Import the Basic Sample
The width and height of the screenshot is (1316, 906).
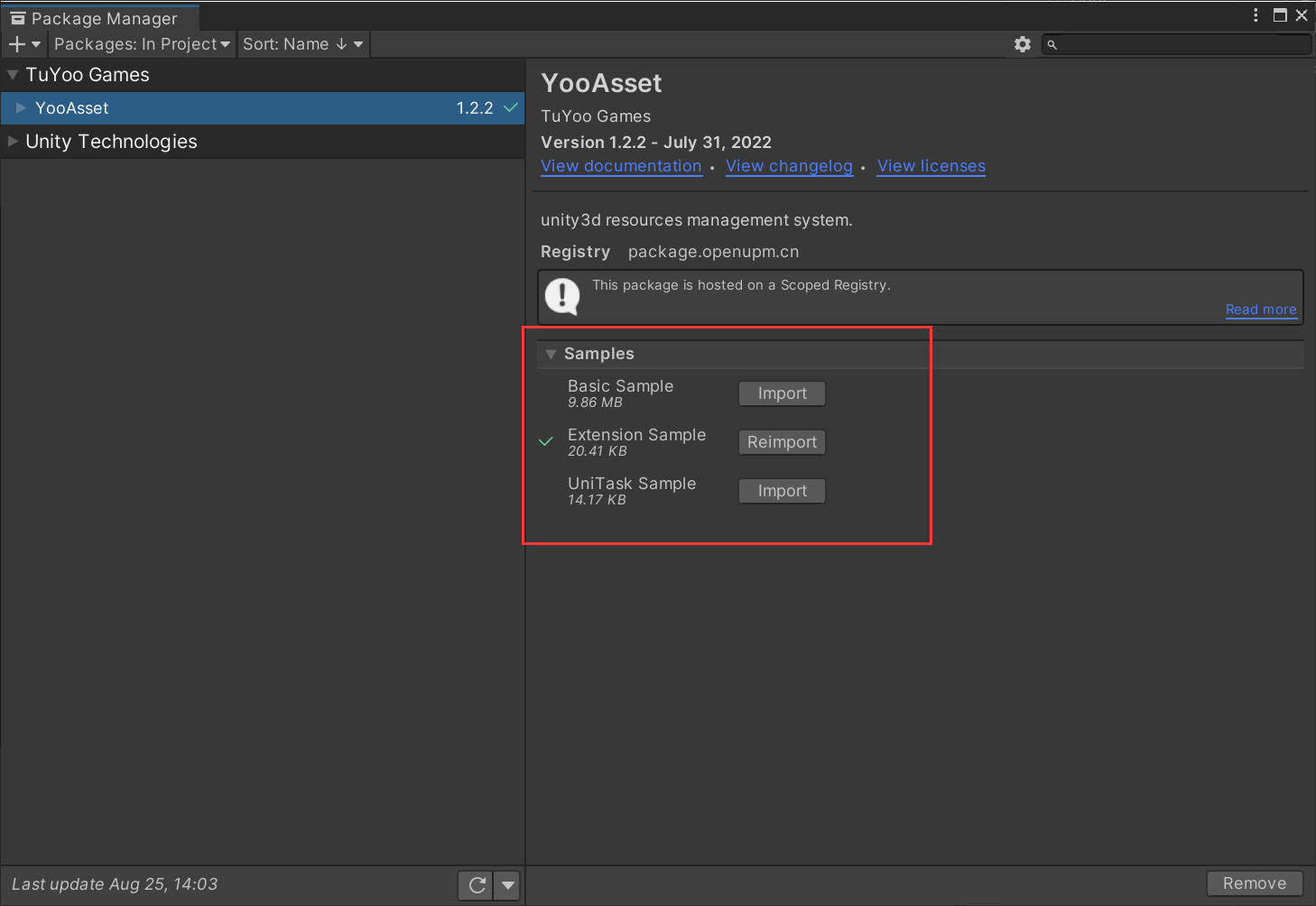(x=782, y=393)
